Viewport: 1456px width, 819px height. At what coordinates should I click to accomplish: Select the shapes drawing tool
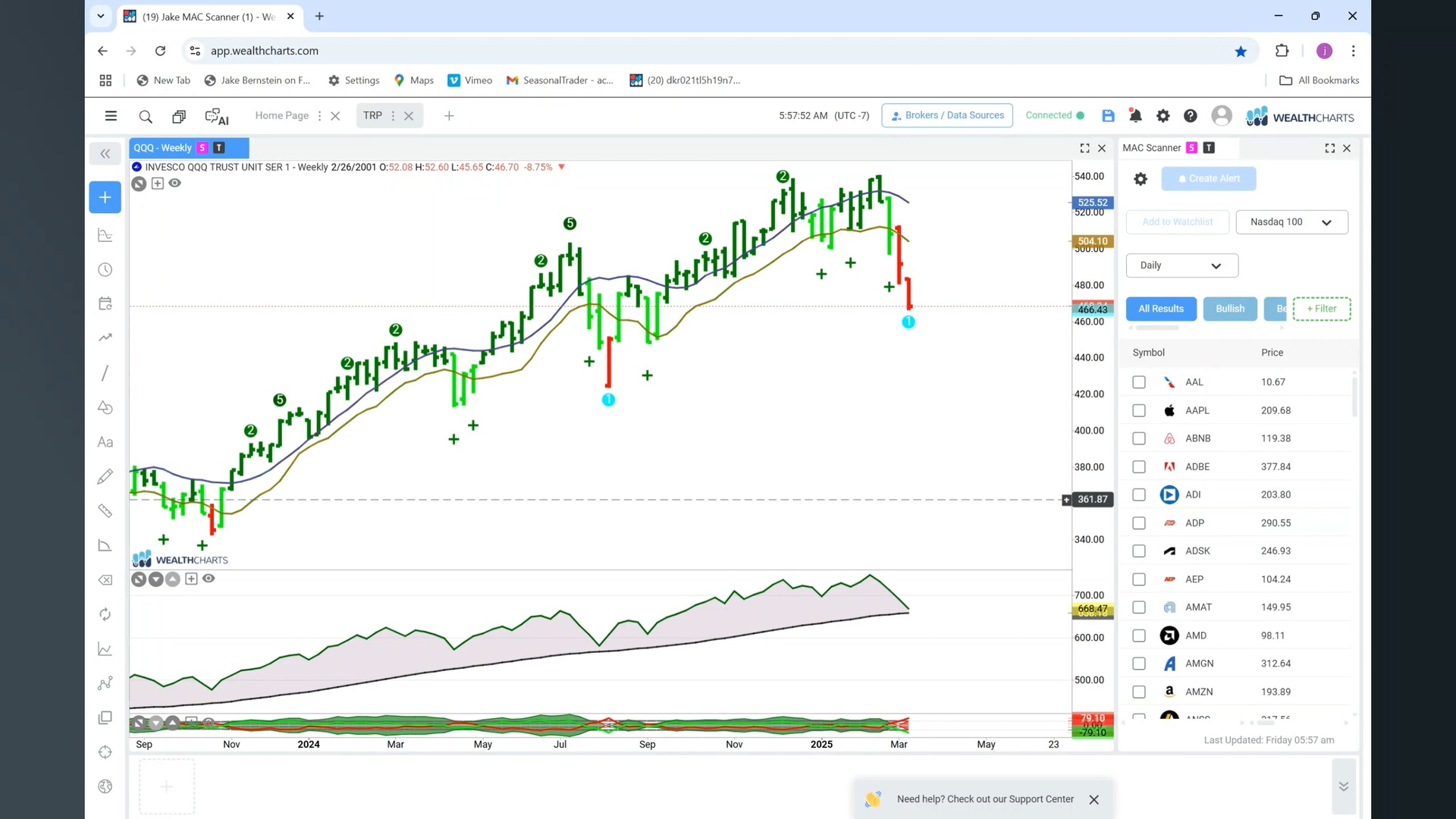105,407
